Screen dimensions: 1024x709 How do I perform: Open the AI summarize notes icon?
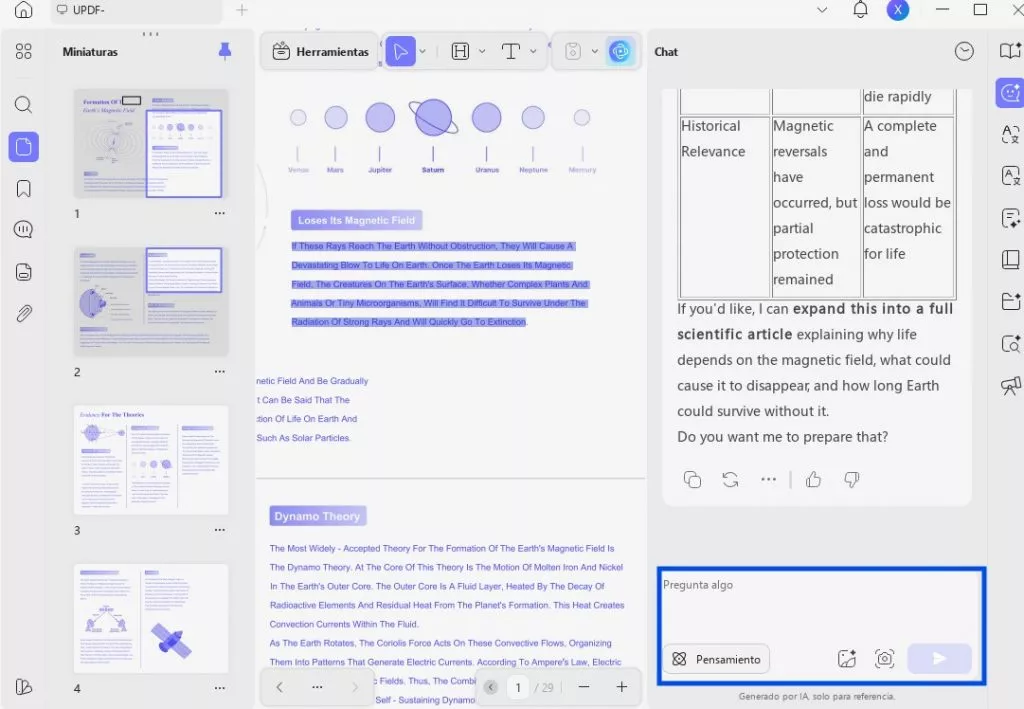pyautogui.click(x=1010, y=218)
